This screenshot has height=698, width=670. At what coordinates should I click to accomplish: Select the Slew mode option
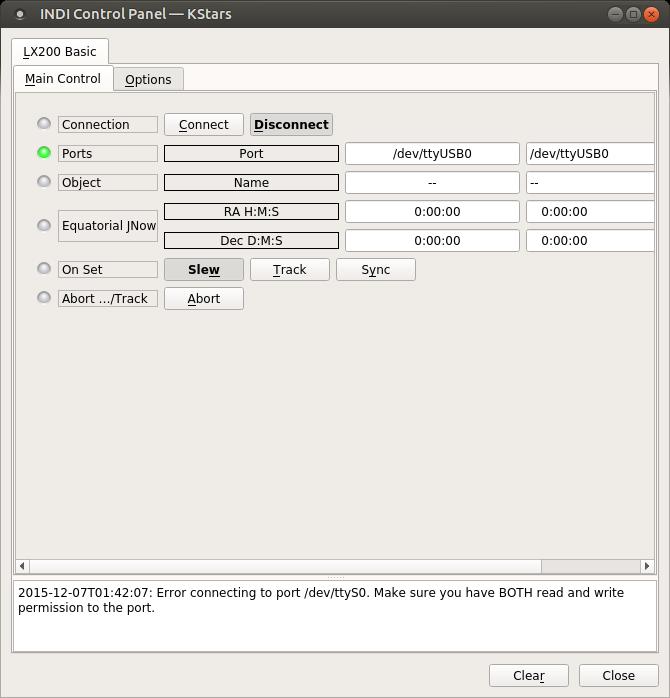(x=203, y=269)
